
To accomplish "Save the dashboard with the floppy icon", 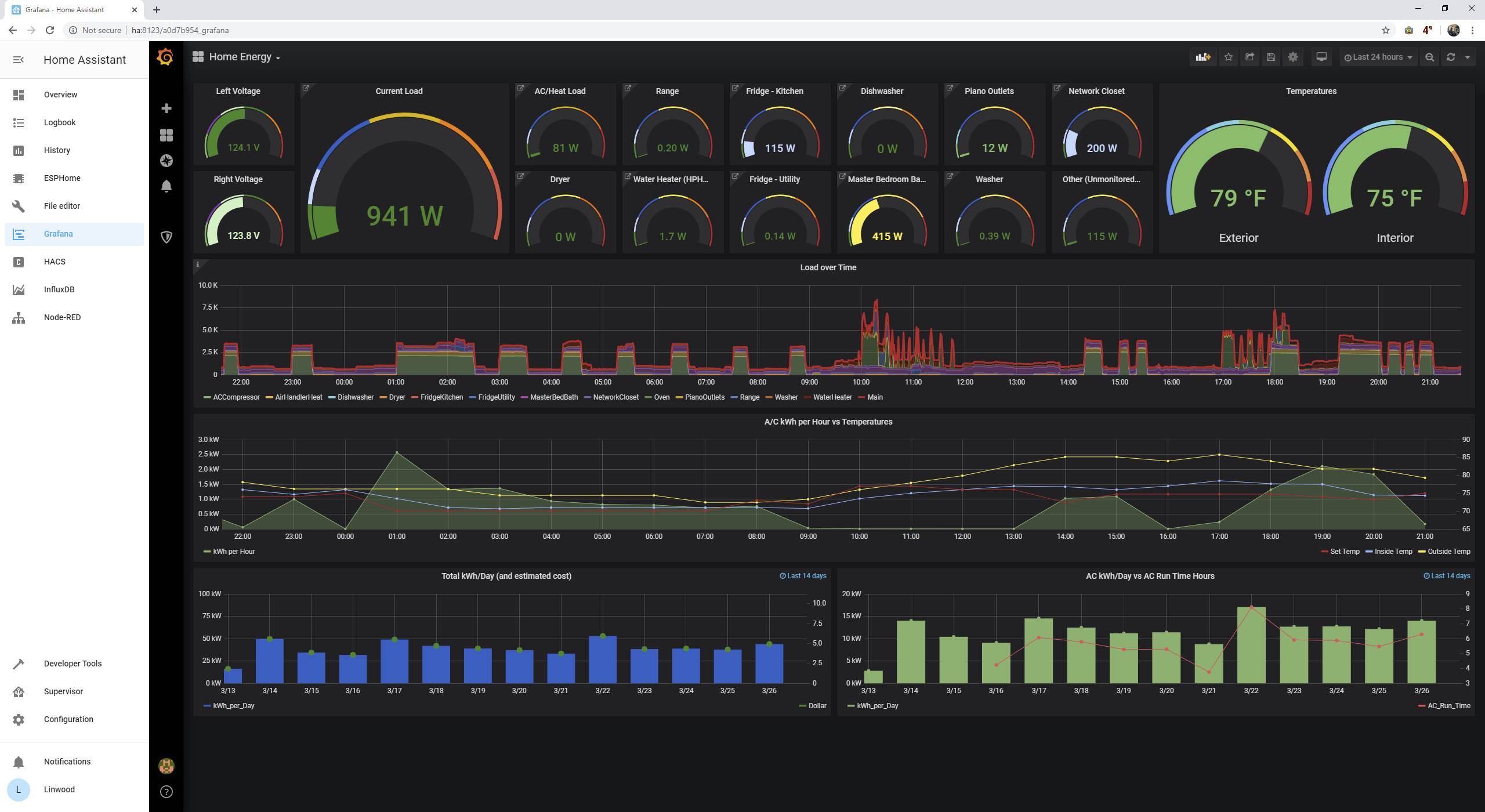I will click(1271, 57).
